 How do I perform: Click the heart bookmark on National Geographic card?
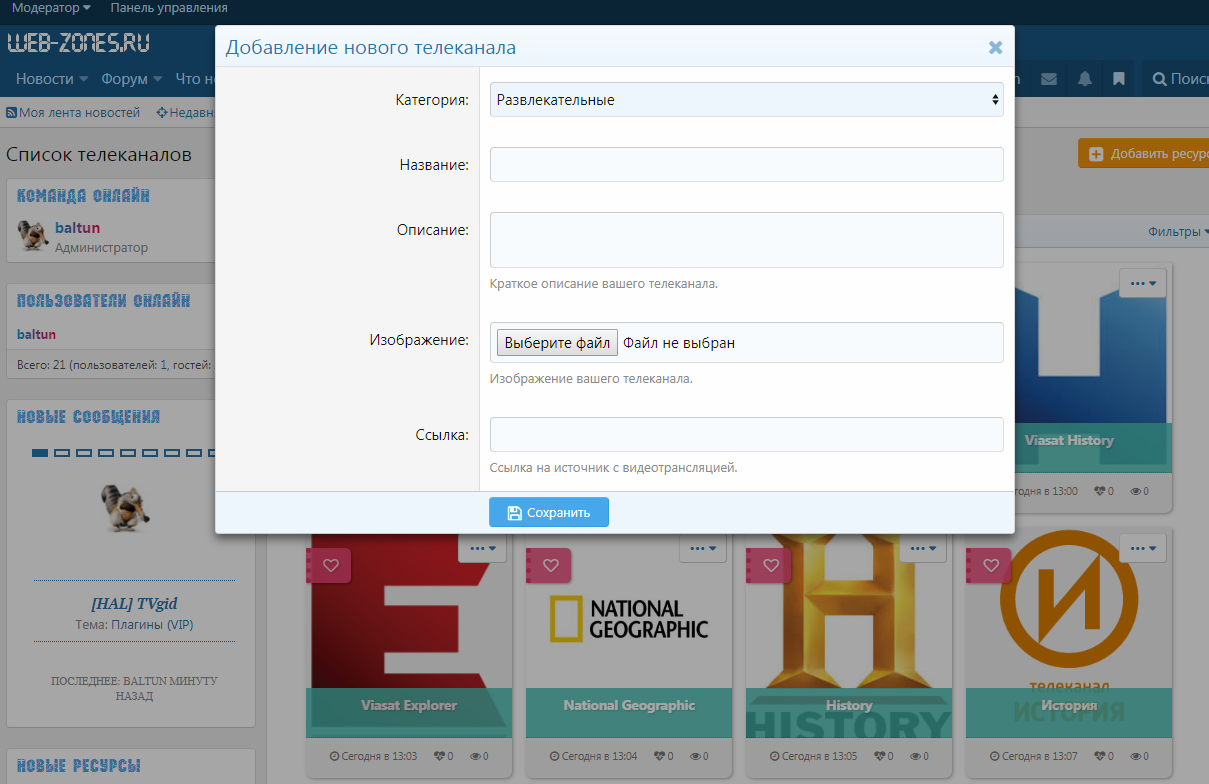click(549, 566)
